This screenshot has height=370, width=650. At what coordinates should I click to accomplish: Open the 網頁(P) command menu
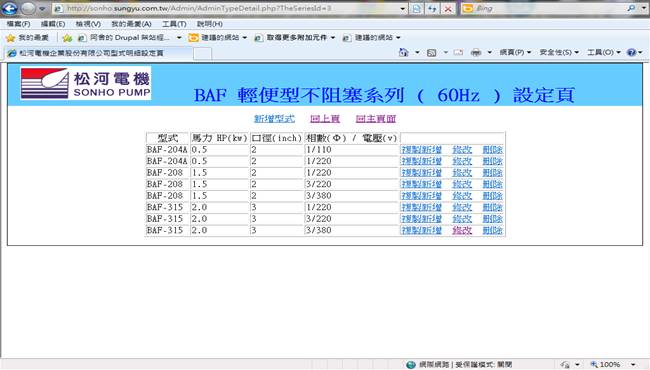[515, 52]
